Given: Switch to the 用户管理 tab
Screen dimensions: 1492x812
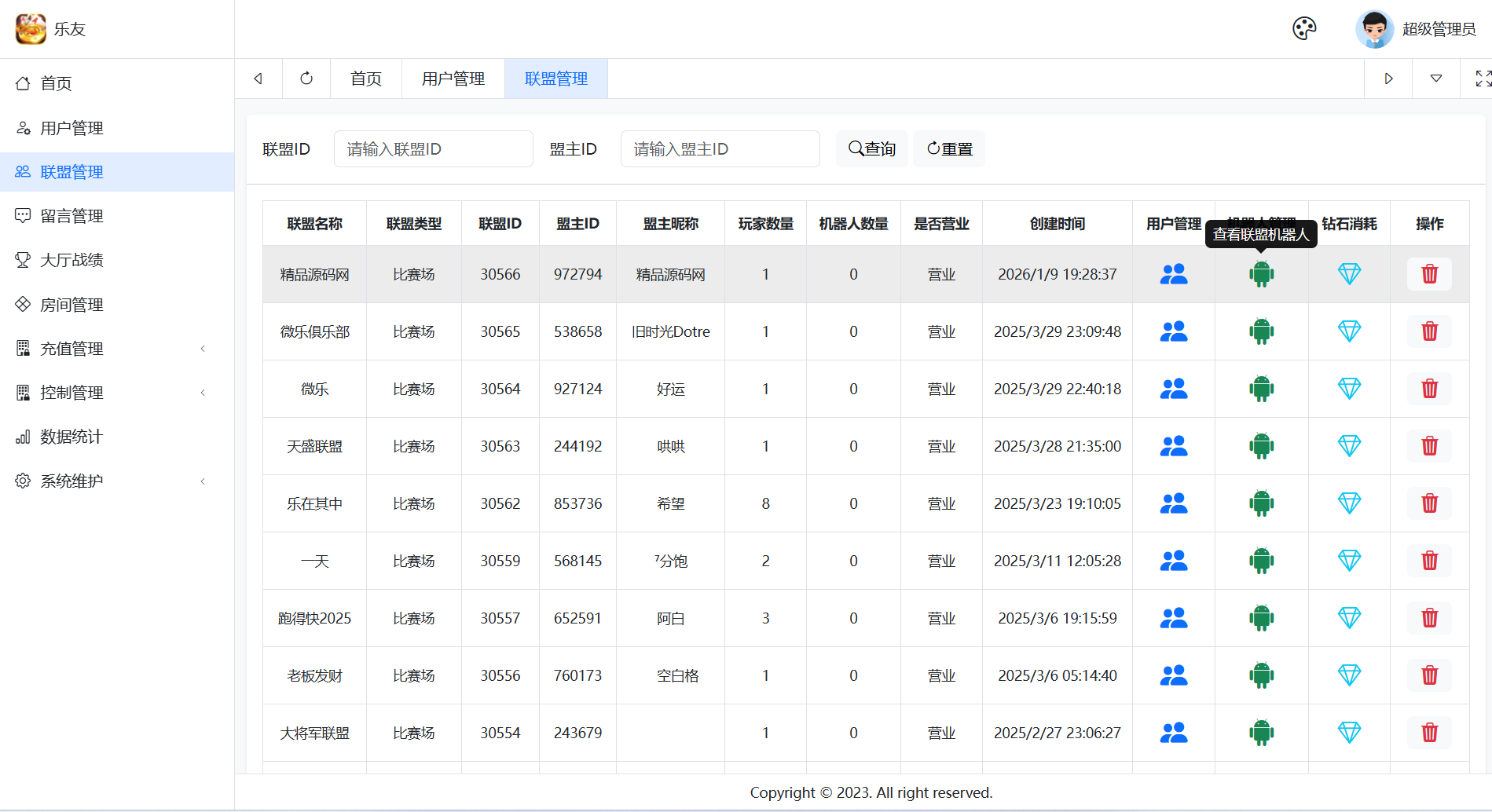Looking at the screenshot, I should point(453,79).
